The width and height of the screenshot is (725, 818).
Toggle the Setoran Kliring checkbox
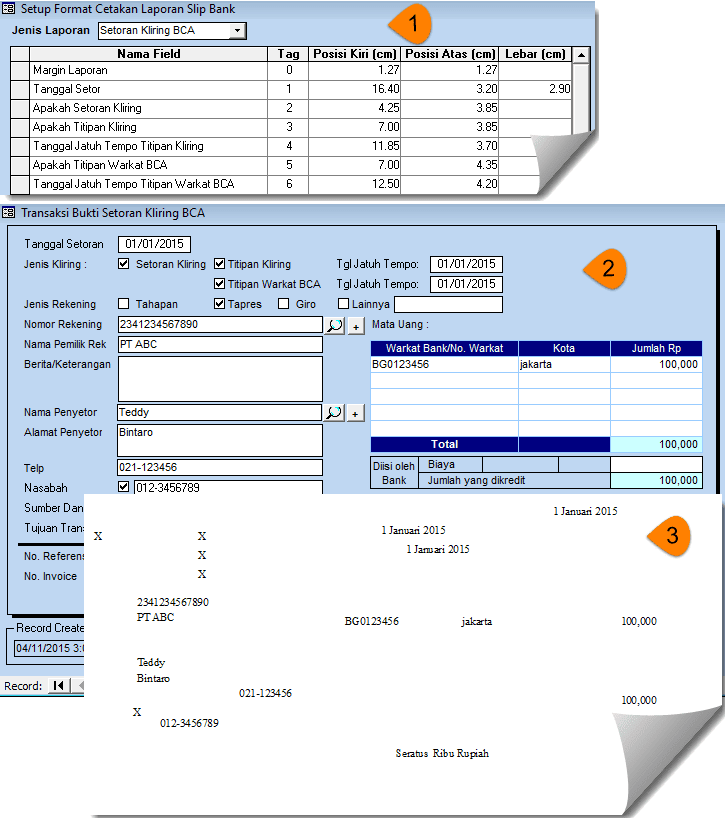coord(124,264)
